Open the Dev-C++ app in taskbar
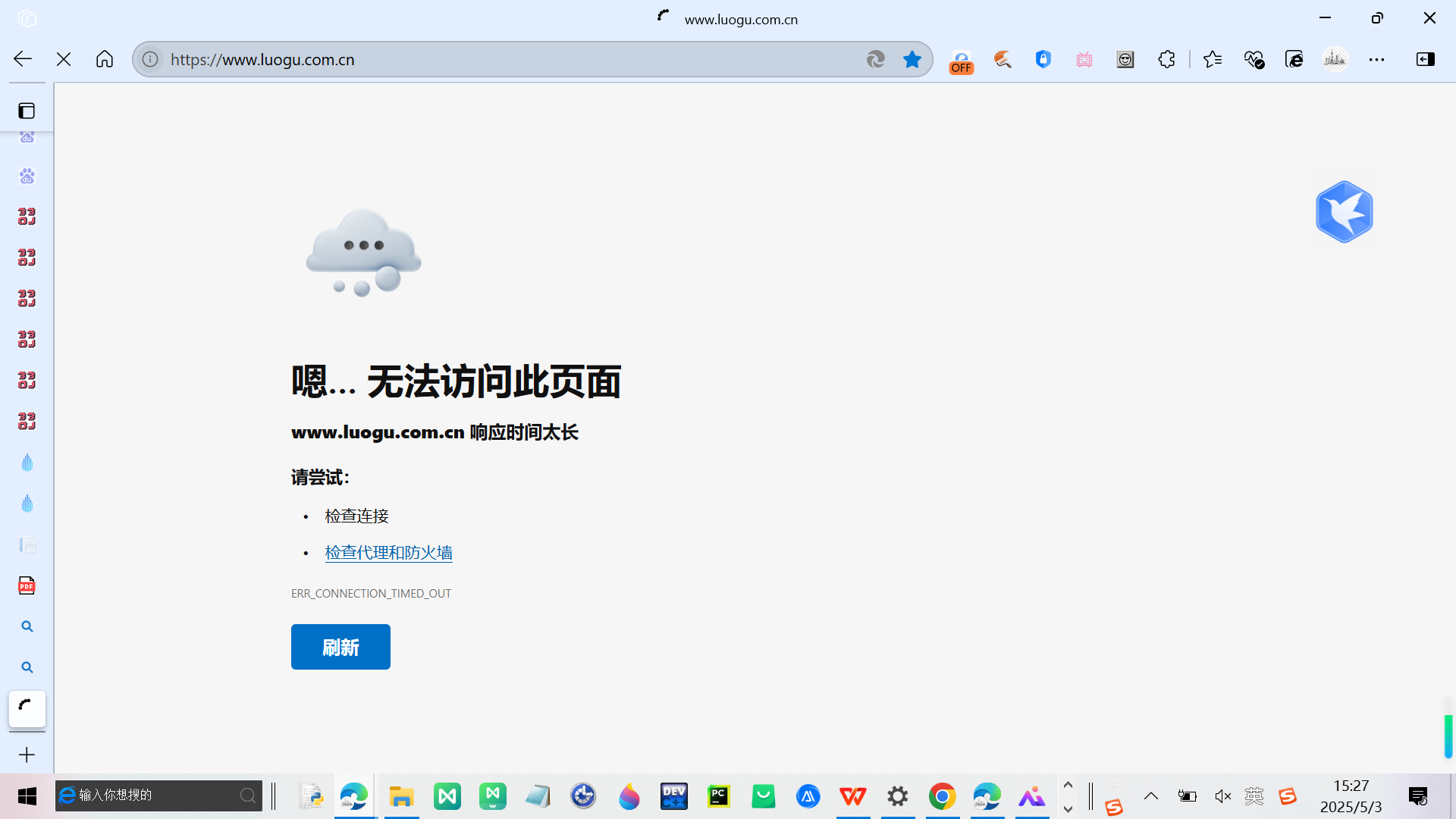The height and width of the screenshot is (819, 1456). (673, 796)
